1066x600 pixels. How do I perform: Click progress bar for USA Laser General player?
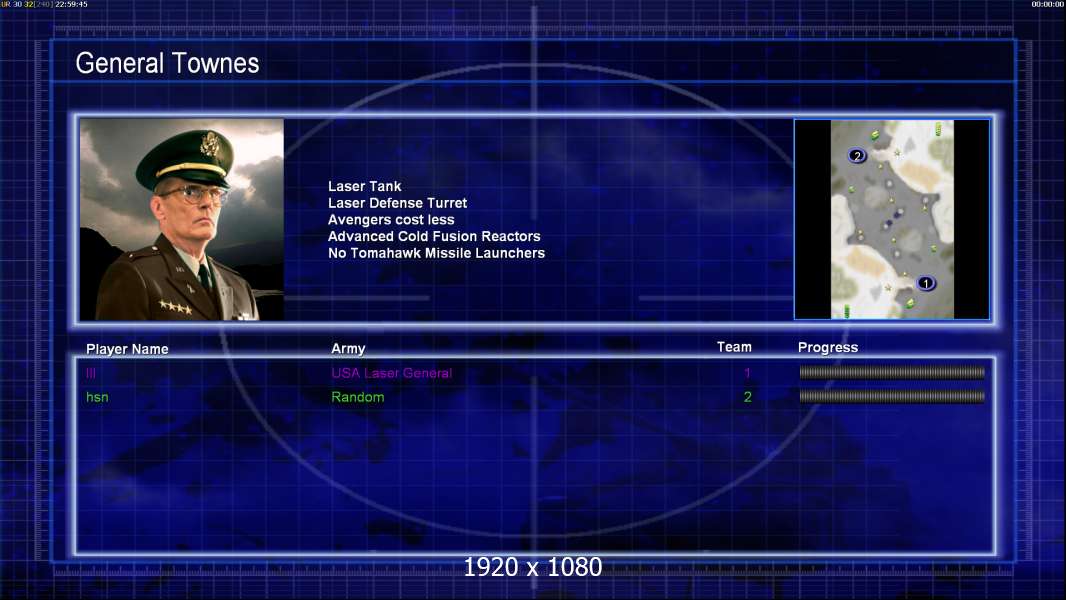892,372
